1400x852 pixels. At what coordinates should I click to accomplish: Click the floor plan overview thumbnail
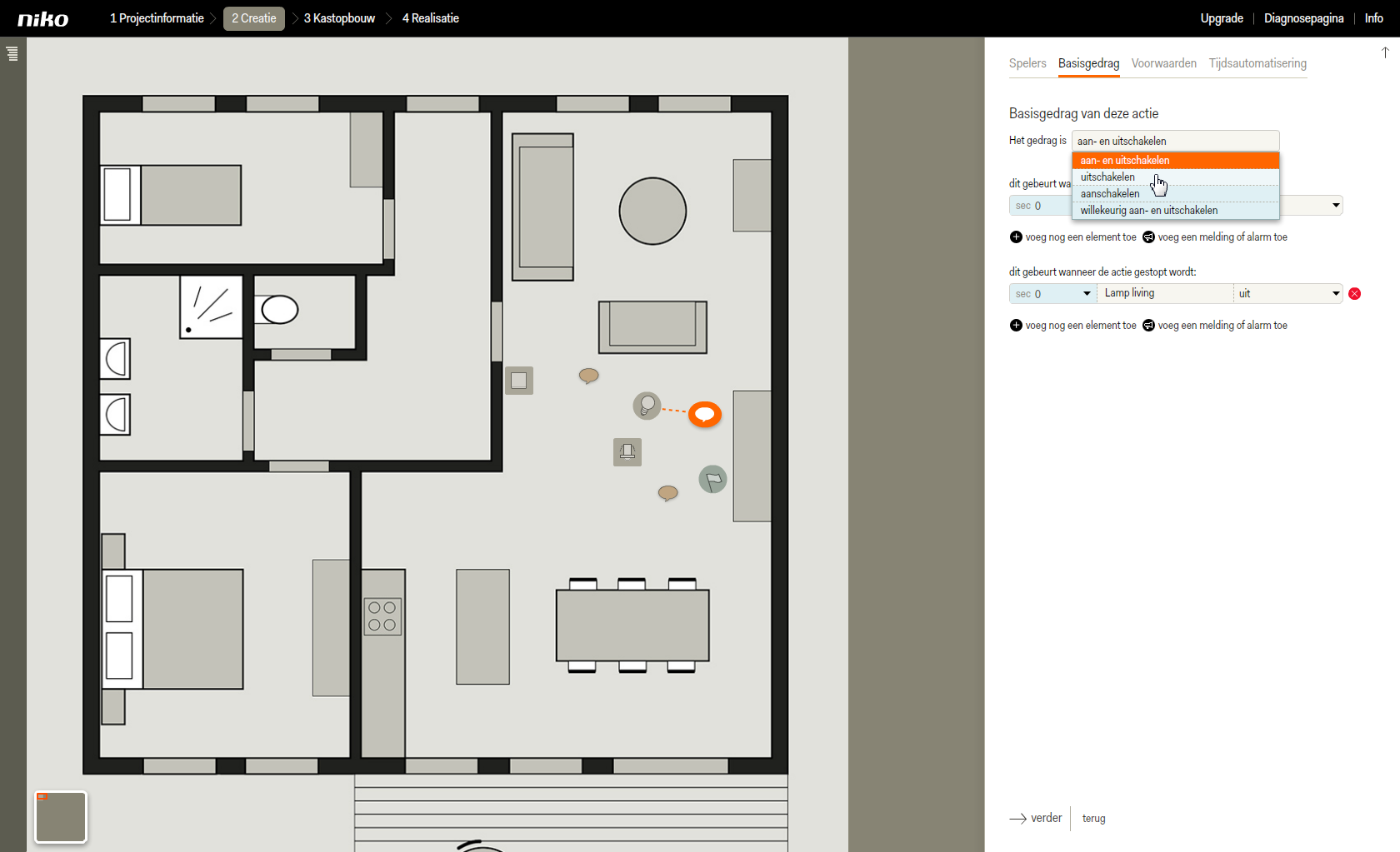(61, 817)
